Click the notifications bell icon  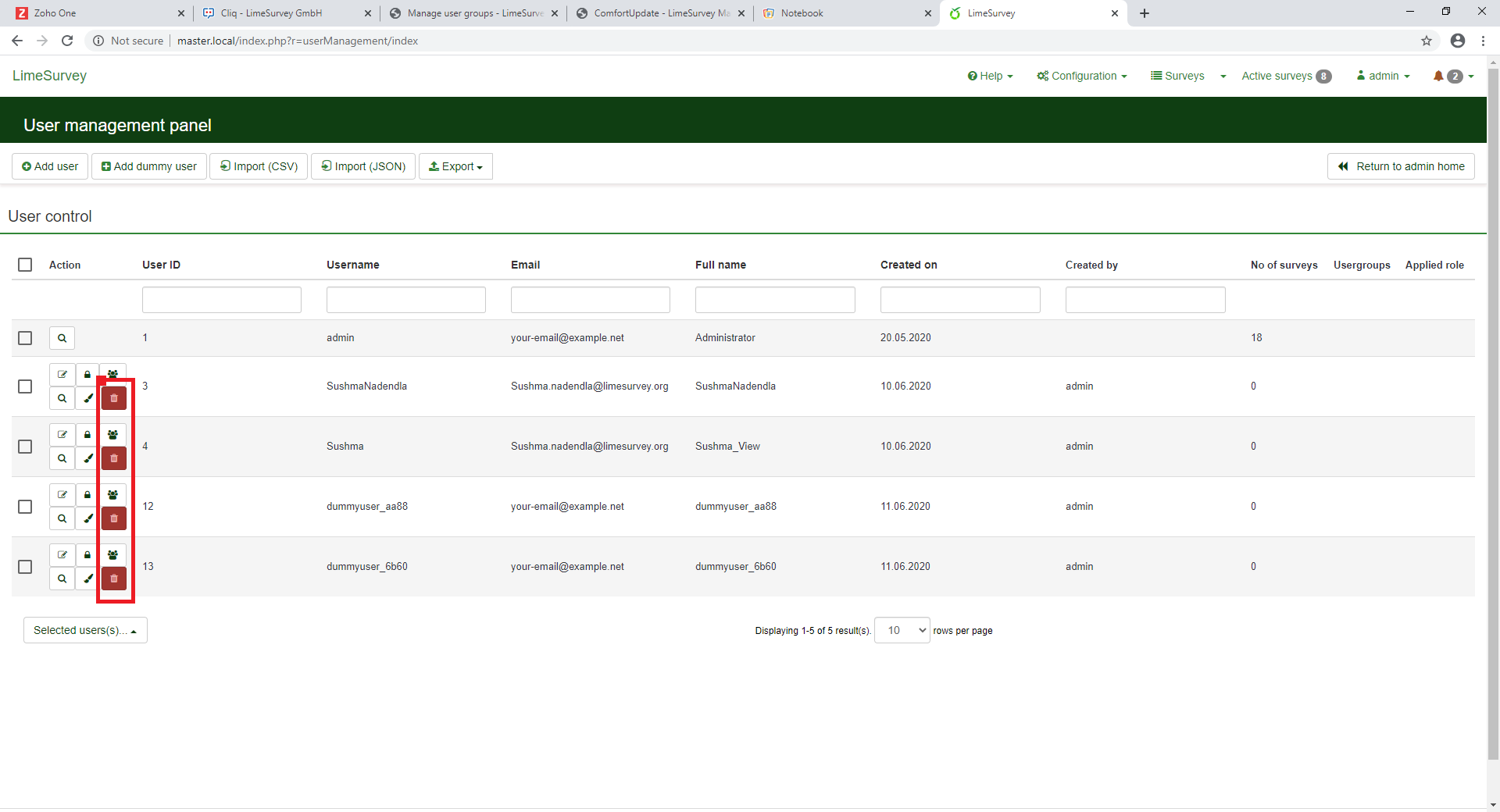pyautogui.click(x=1438, y=76)
